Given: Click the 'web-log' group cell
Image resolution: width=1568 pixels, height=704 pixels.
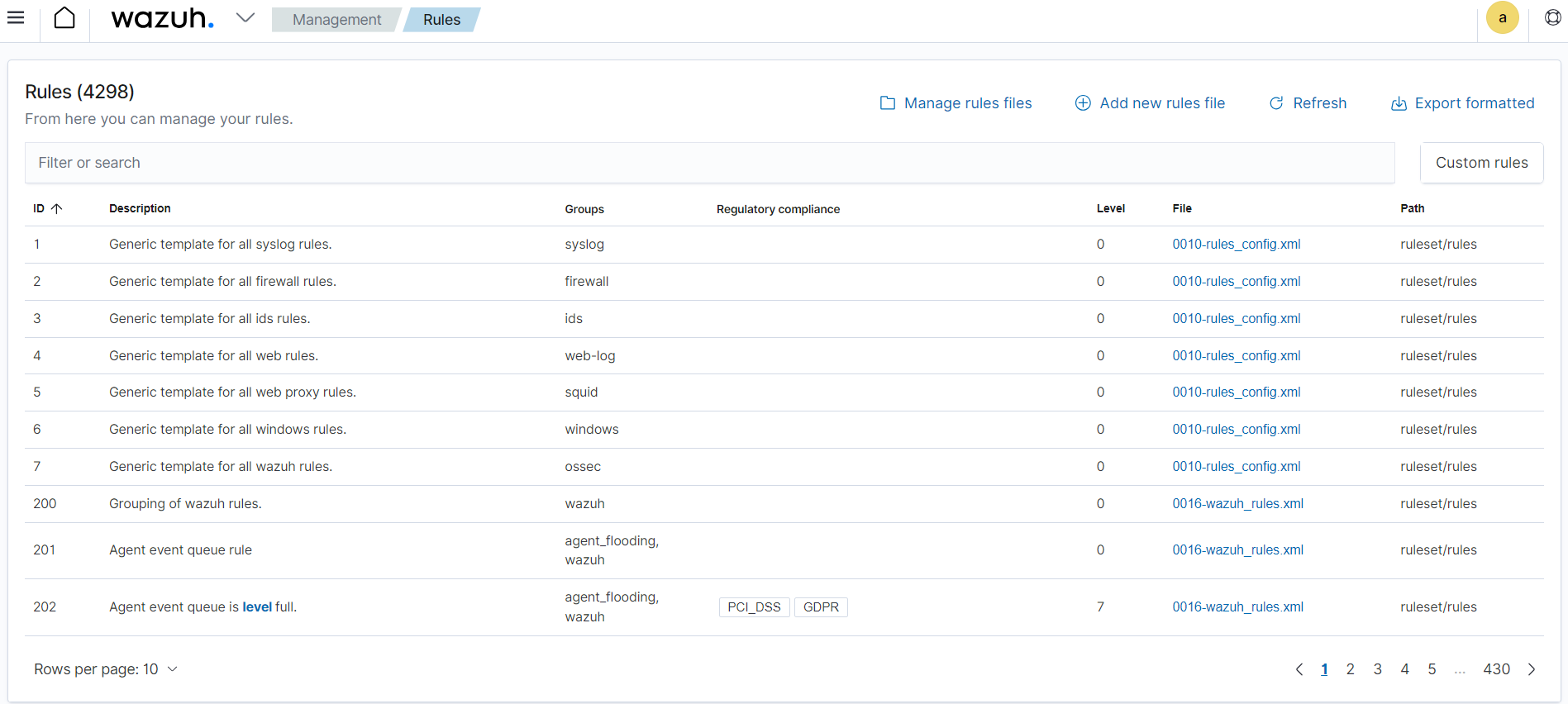Looking at the screenshot, I should 590,356.
